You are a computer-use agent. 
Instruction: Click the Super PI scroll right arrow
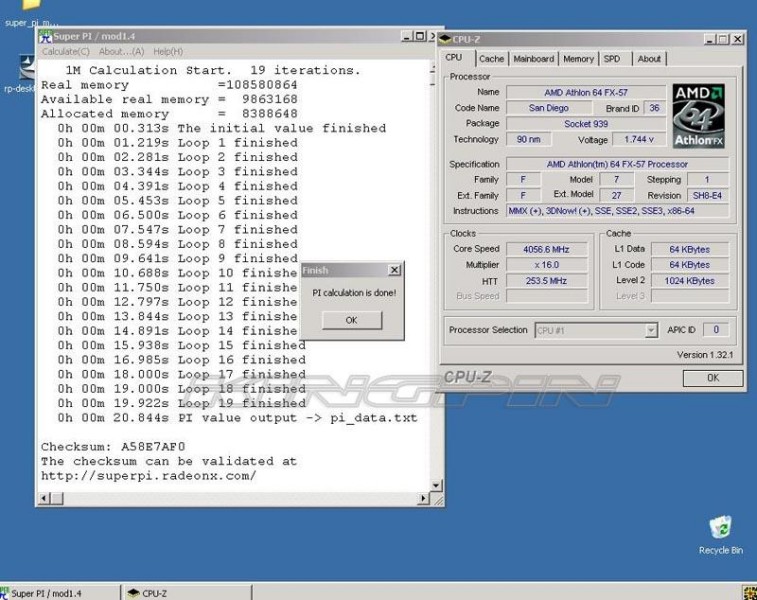pos(423,498)
